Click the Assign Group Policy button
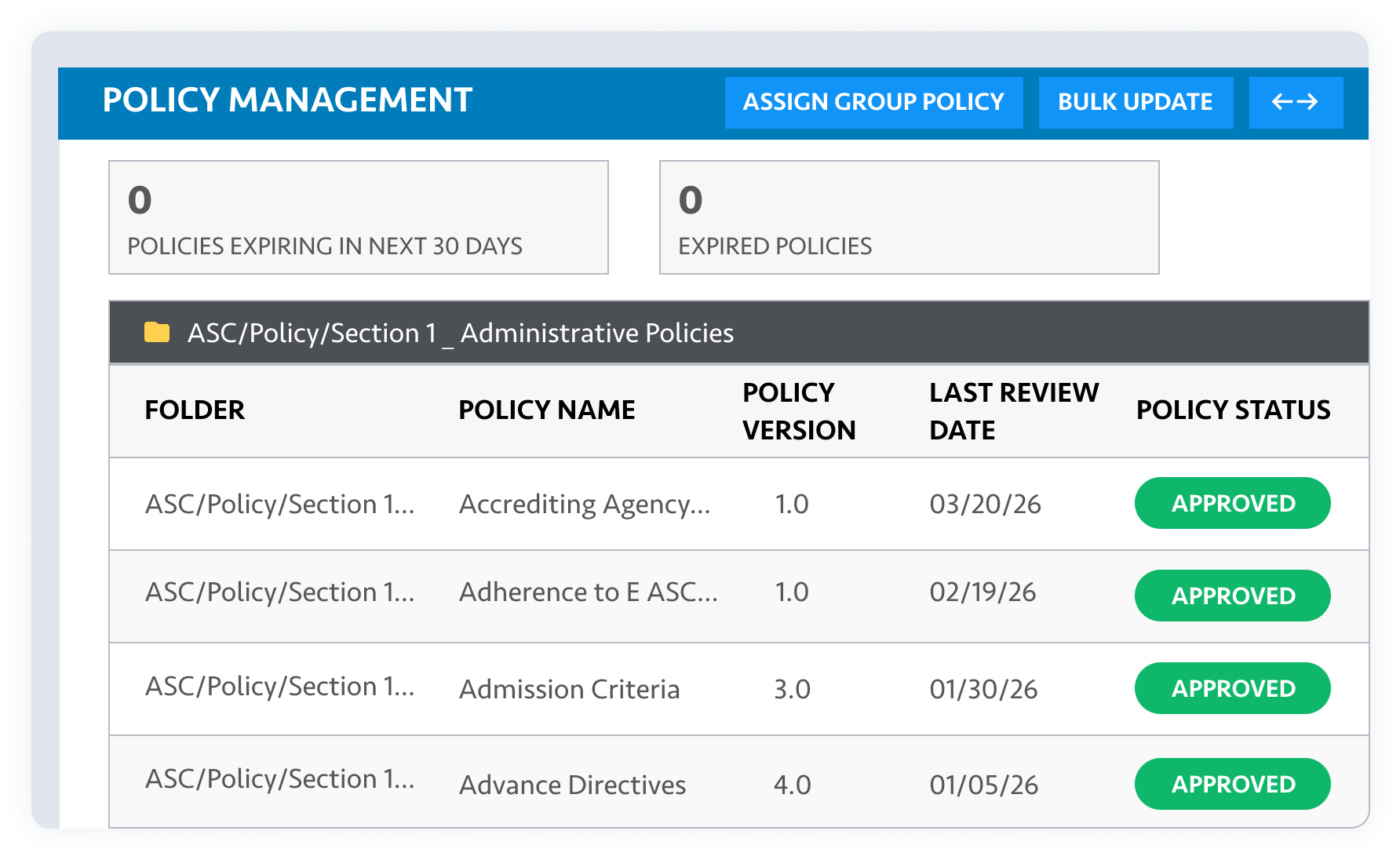 click(873, 102)
